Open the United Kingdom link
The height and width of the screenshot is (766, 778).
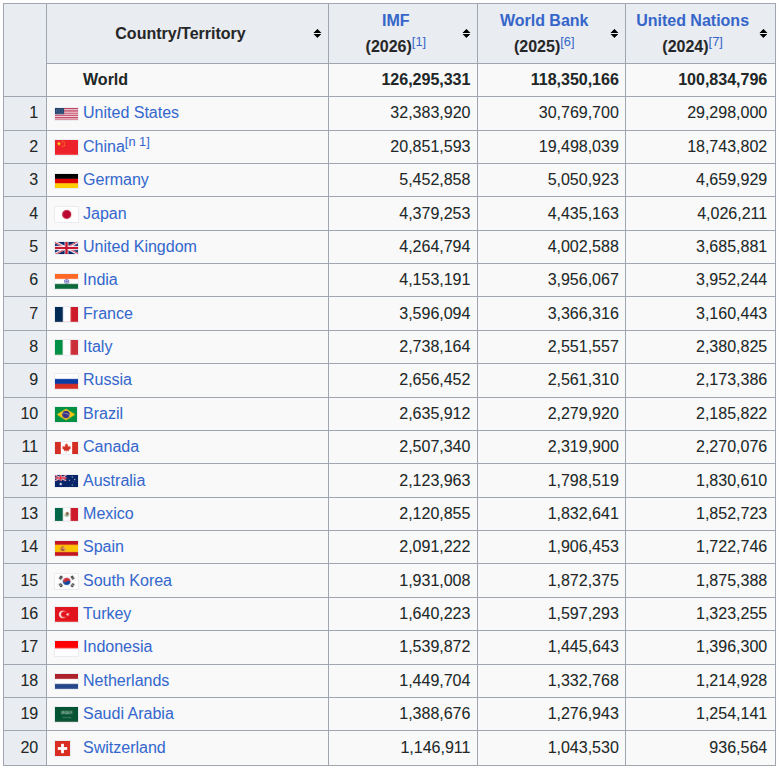click(x=140, y=247)
